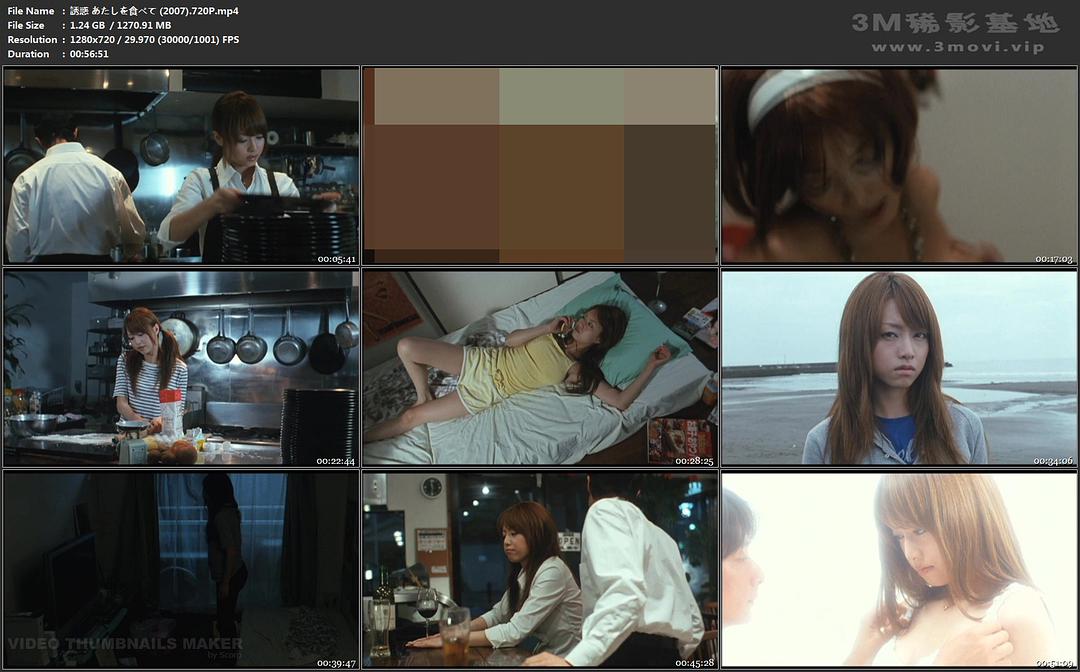Select the kitchen thumbnail with hanging pans
The height and width of the screenshot is (672, 1080).
181,368
